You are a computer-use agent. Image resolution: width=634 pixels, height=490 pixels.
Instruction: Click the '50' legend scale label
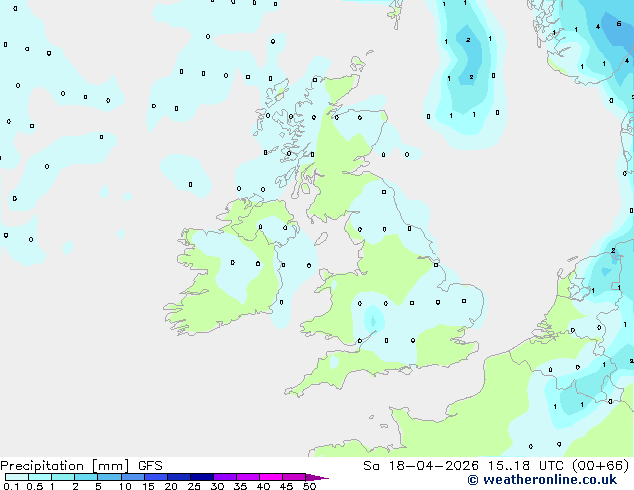click(x=309, y=486)
